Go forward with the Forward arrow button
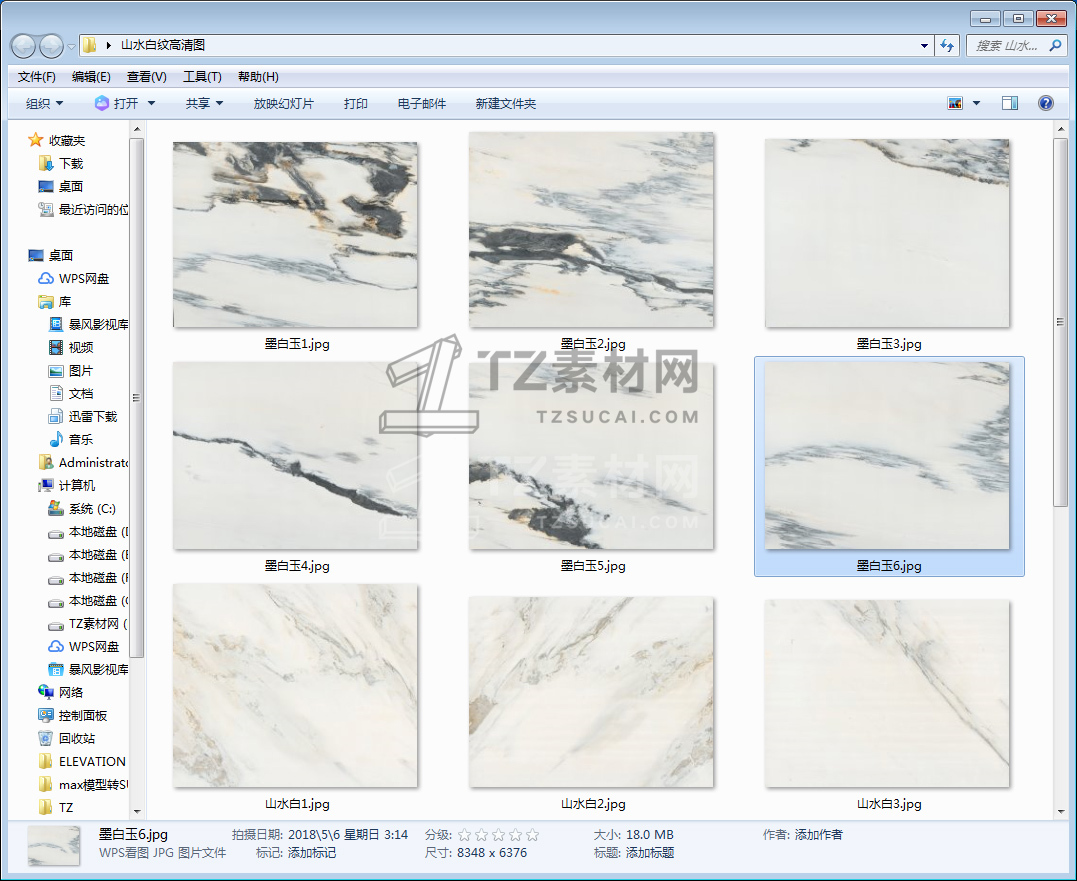Viewport: 1077px width, 881px height. [x=52, y=46]
